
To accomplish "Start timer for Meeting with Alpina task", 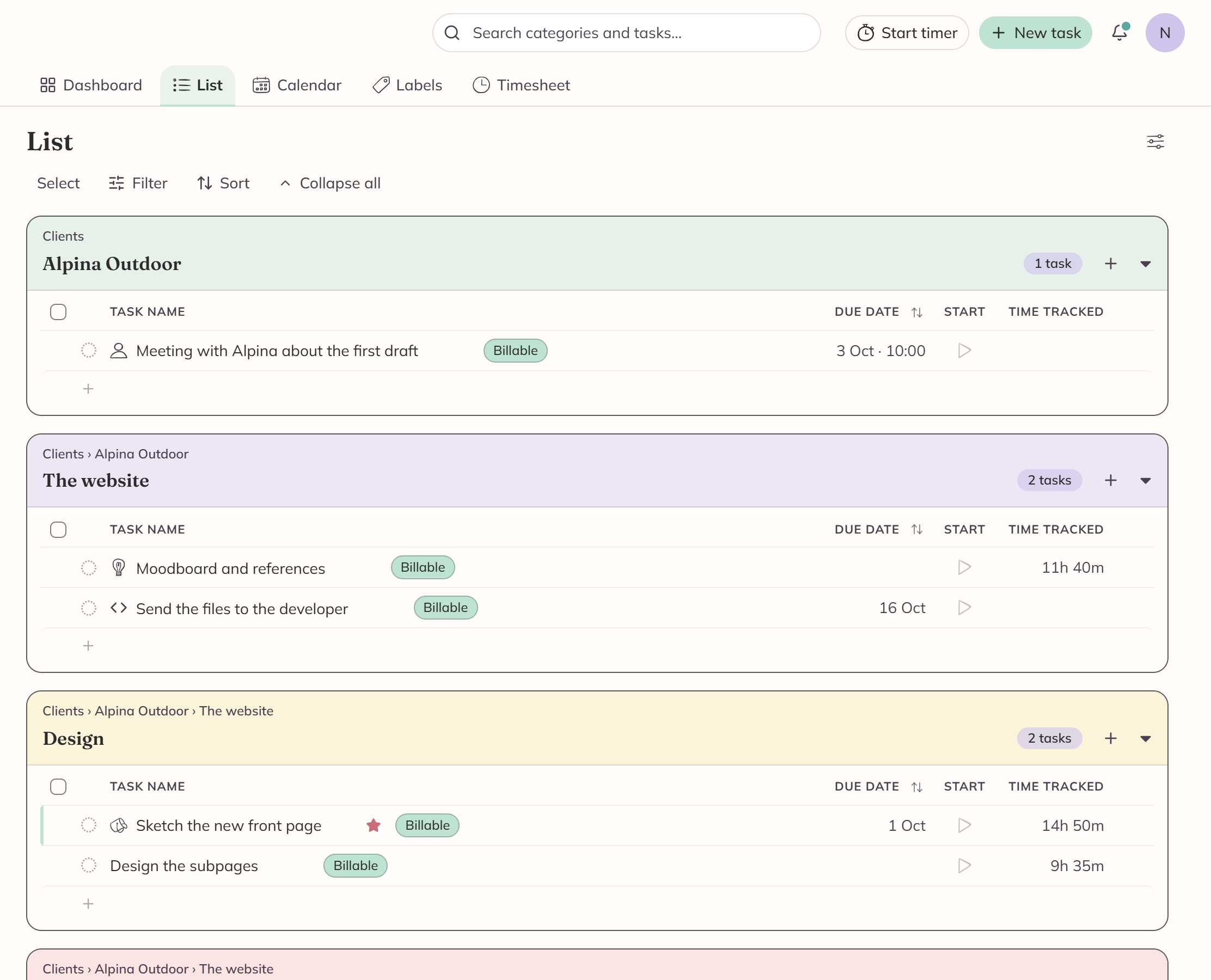I will [964, 351].
